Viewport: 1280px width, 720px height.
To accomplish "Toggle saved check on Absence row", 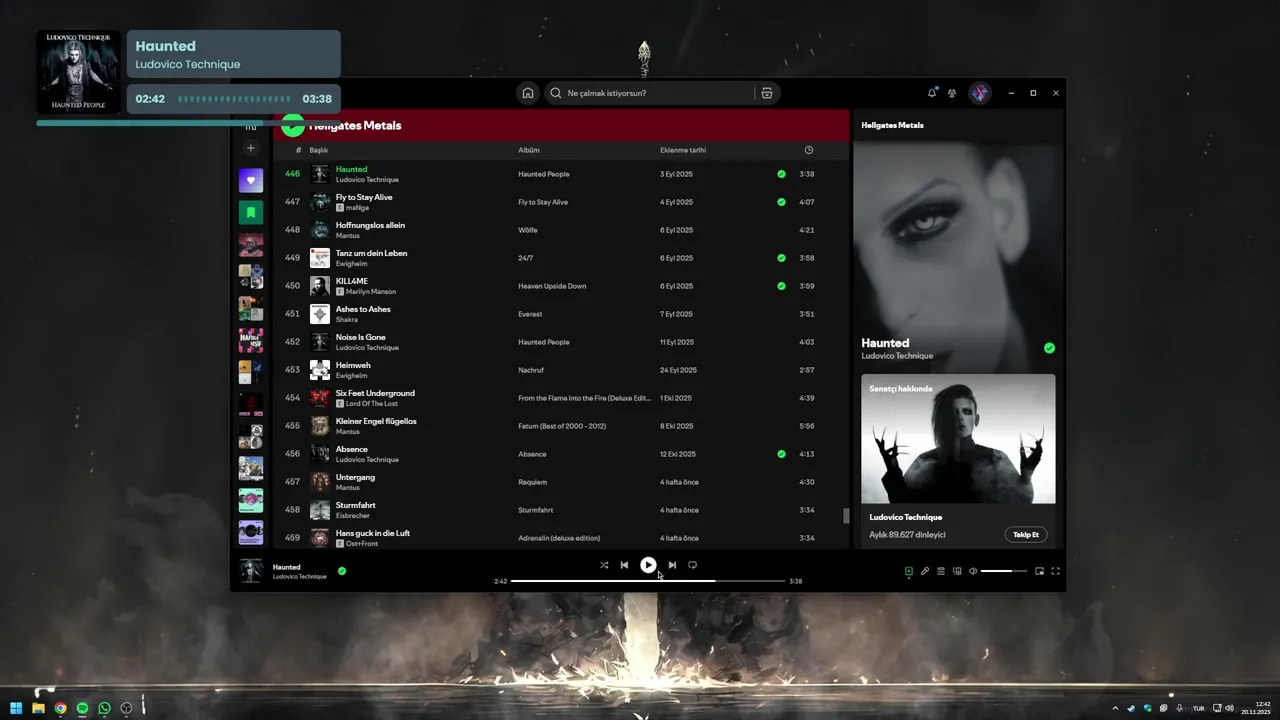I will coord(782,454).
